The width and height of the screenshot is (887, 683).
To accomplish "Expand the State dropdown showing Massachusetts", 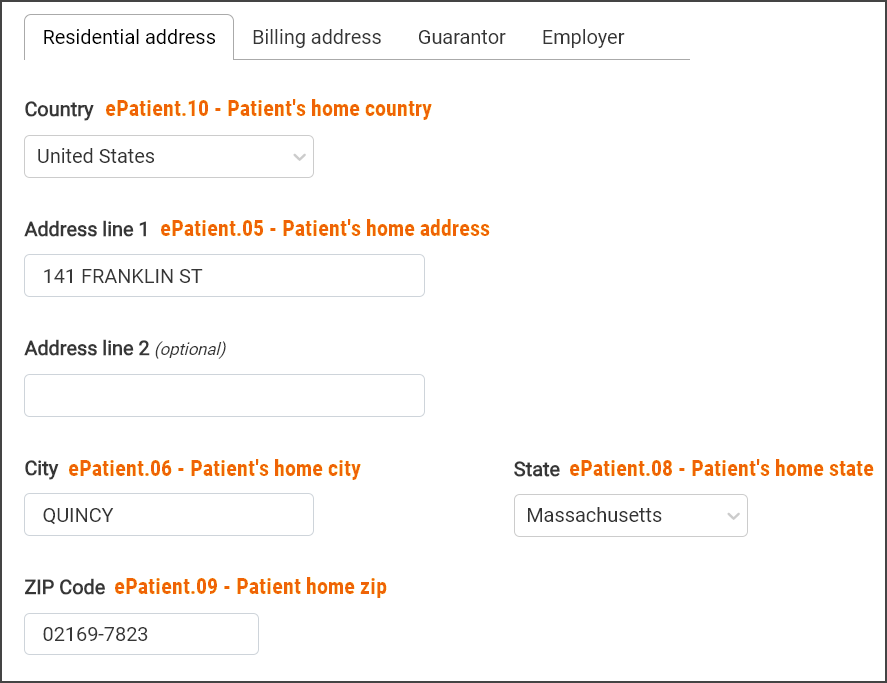I will click(630, 516).
